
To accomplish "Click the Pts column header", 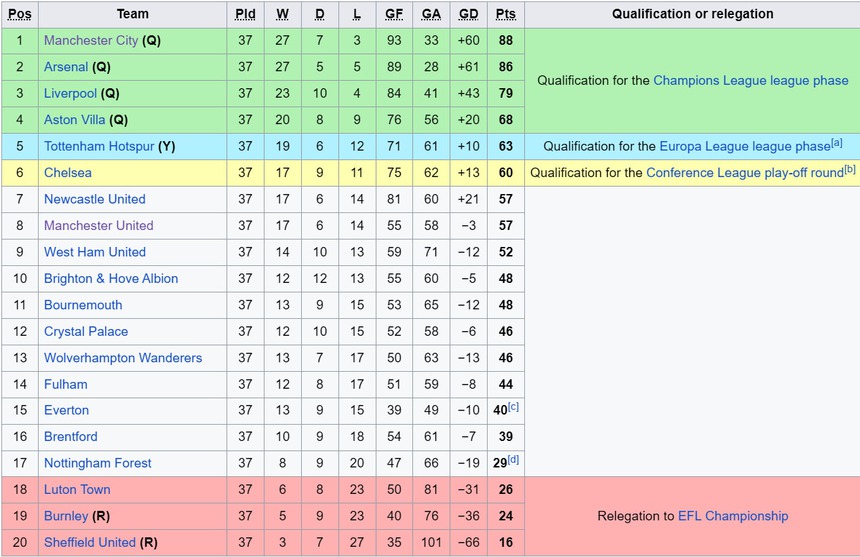I will (x=506, y=14).
